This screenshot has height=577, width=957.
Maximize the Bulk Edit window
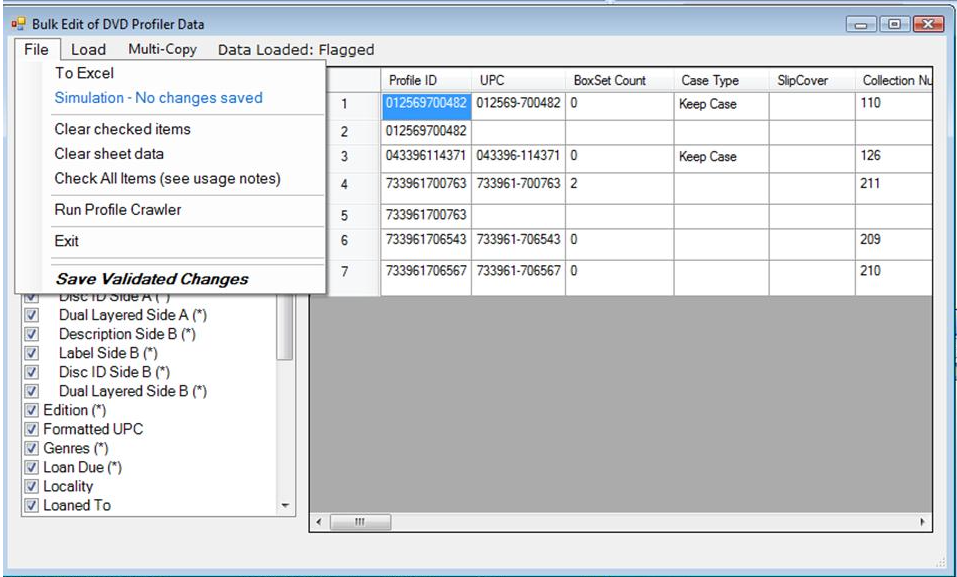(894, 24)
